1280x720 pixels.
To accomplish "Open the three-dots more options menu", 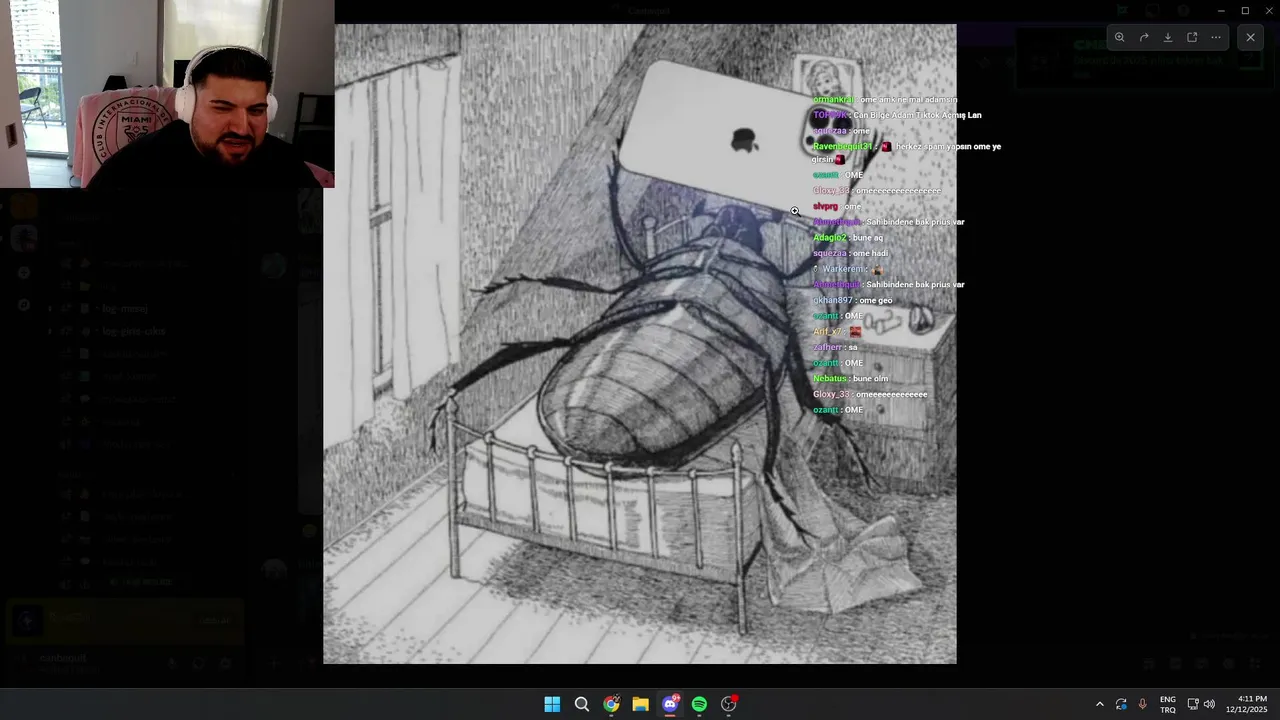I will pyautogui.click(x=1216, y=38).
